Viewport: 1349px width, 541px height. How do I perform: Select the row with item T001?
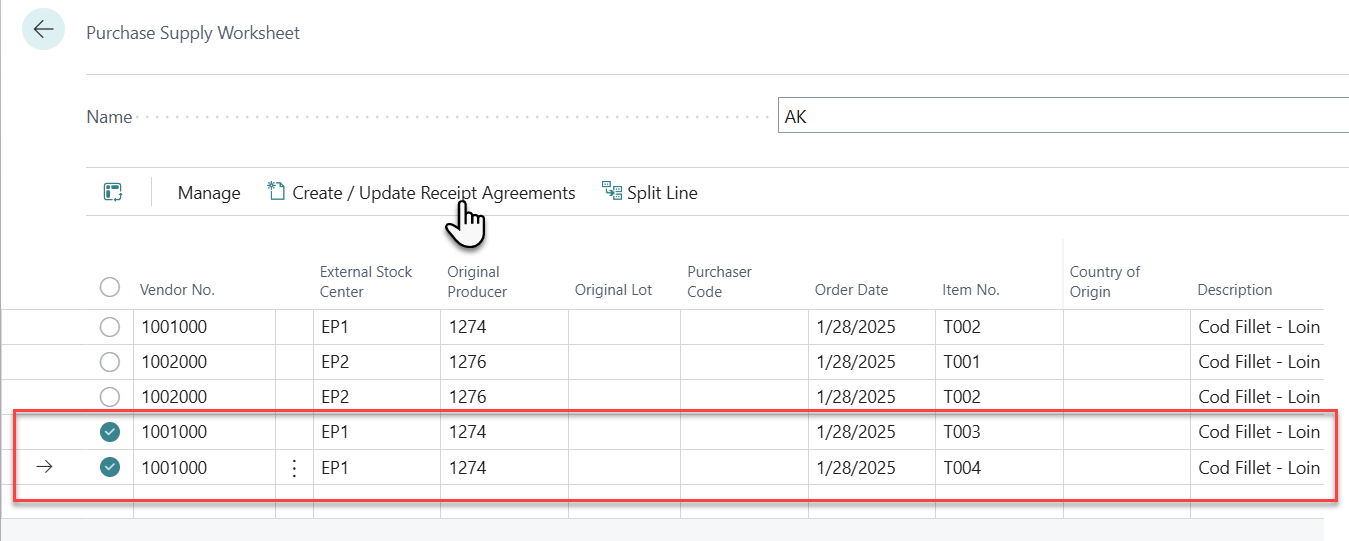[110, 362]
